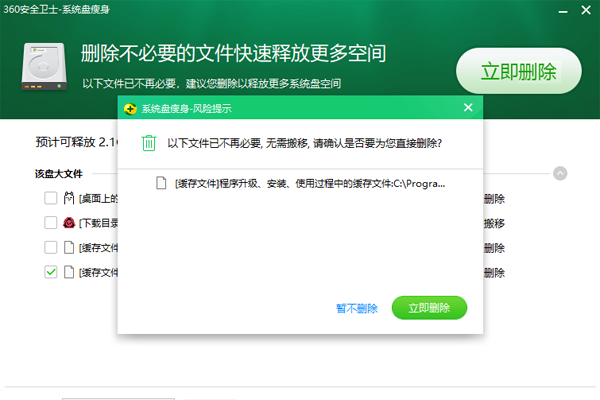
Task: Enable the first unchecked 缓存文件 checkbox
Action: click(x=51, y=247)
